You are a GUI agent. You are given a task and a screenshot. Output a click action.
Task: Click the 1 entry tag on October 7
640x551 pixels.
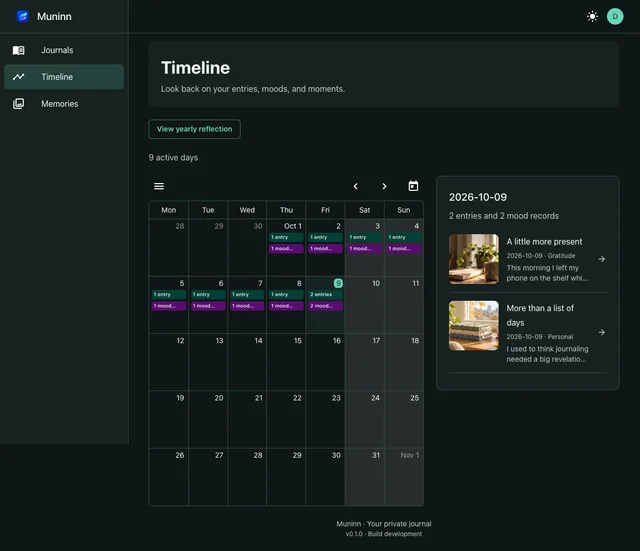(247, 294)
